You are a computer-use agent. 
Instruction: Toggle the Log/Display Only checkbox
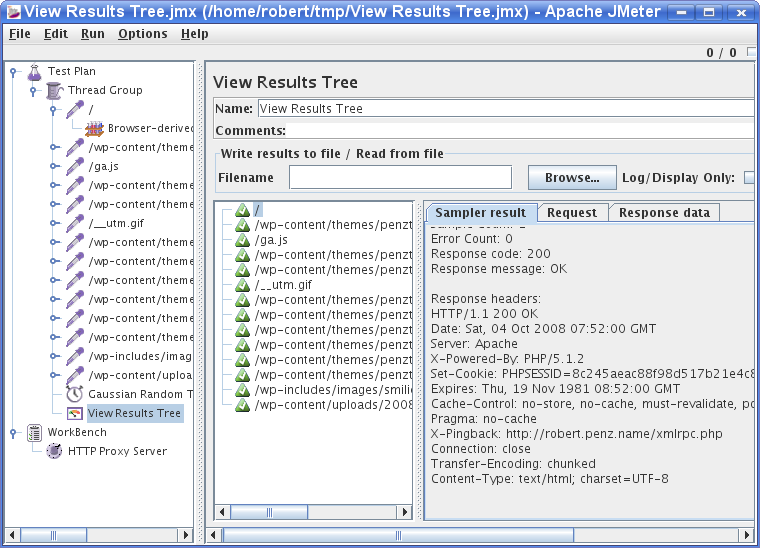[x=750, y=177]
